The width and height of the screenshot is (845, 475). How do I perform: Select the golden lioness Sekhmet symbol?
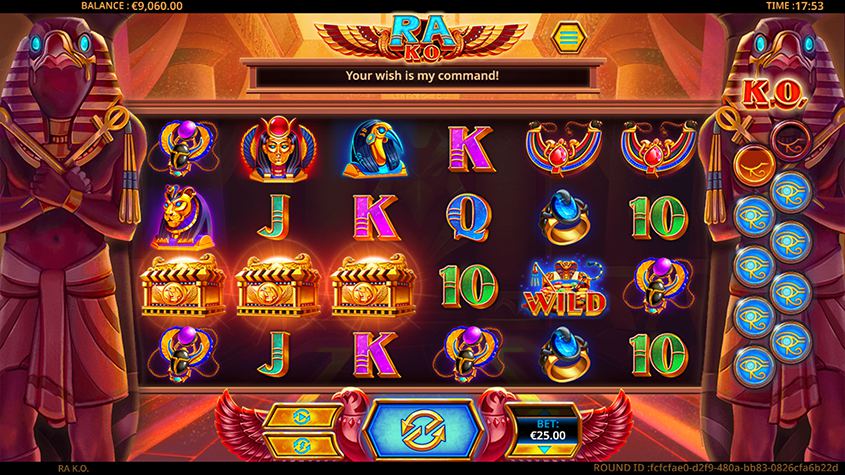tap(182, 217)
